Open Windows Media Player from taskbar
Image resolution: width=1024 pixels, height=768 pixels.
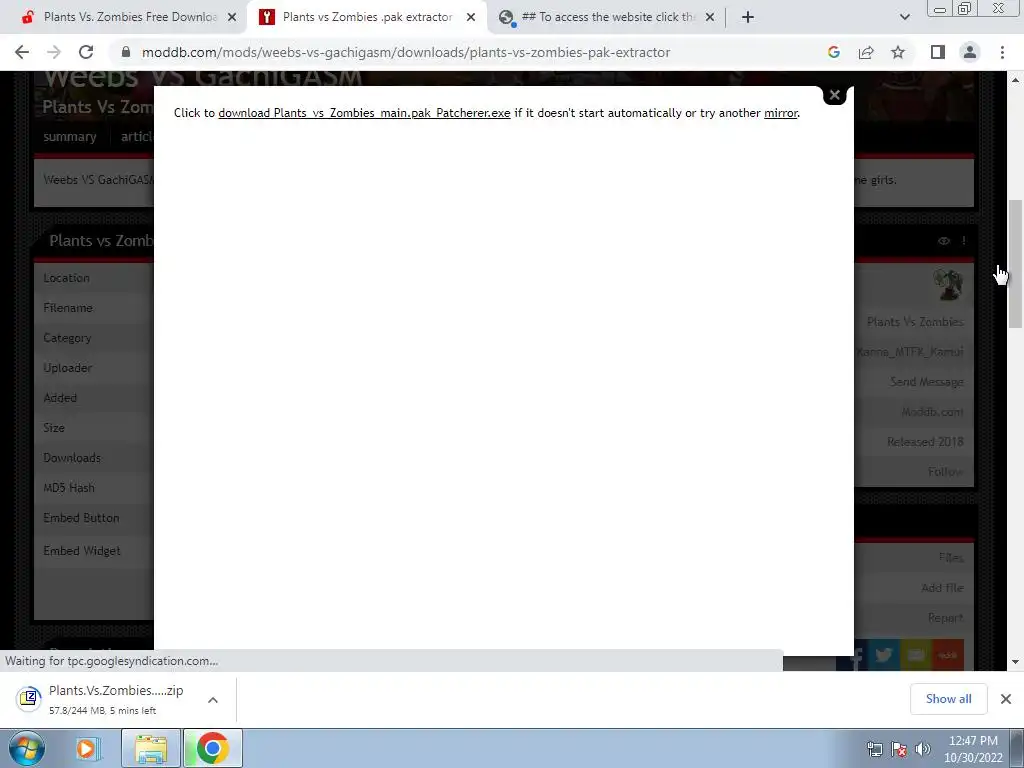(x=86, y=748)
